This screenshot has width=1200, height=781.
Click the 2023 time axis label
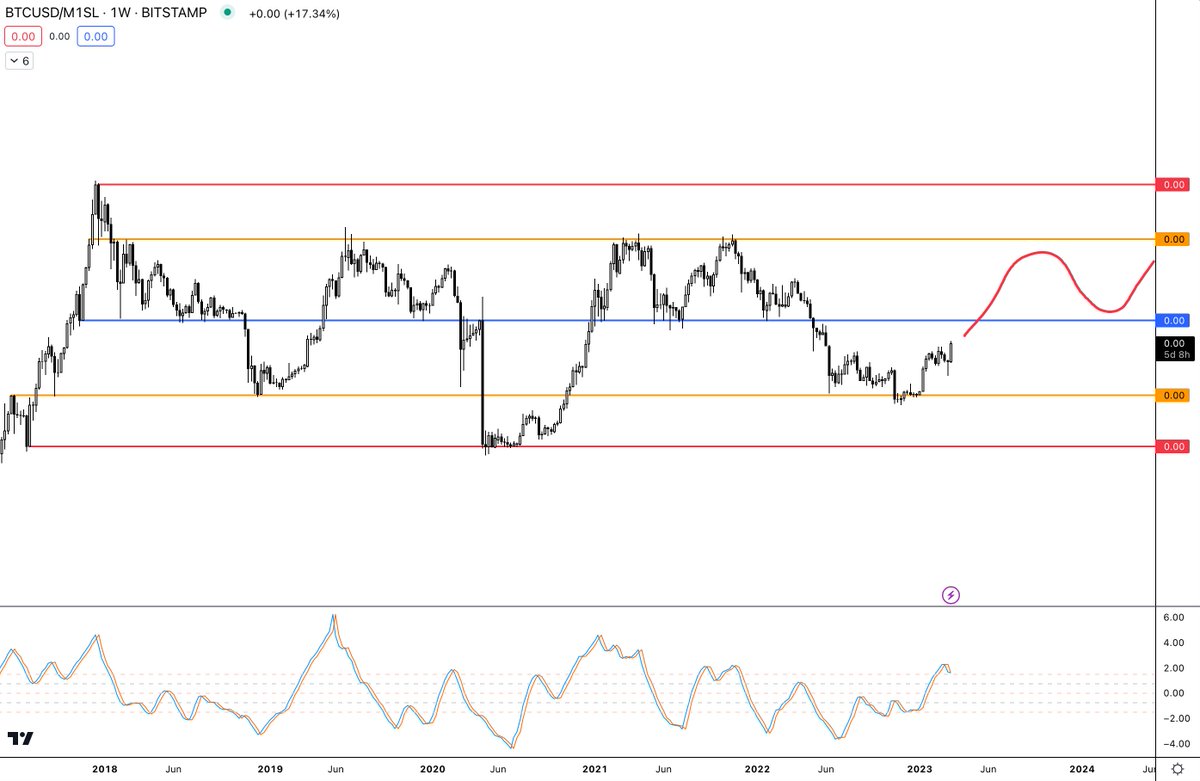pyautogui.click(x=920, y=769)
